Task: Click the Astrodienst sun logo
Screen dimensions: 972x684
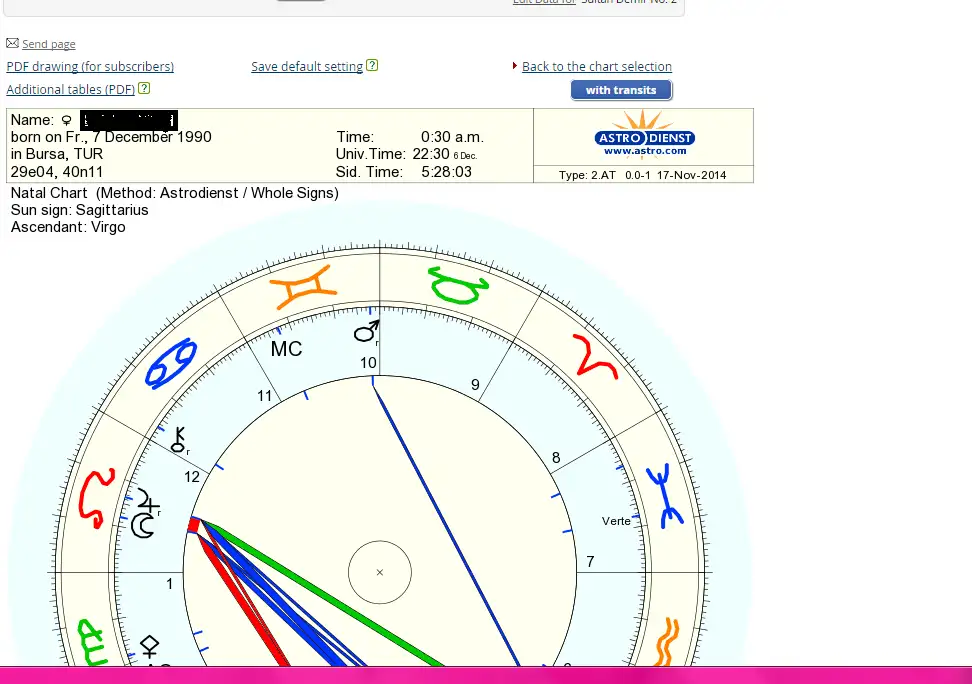Action: (644, 133)
